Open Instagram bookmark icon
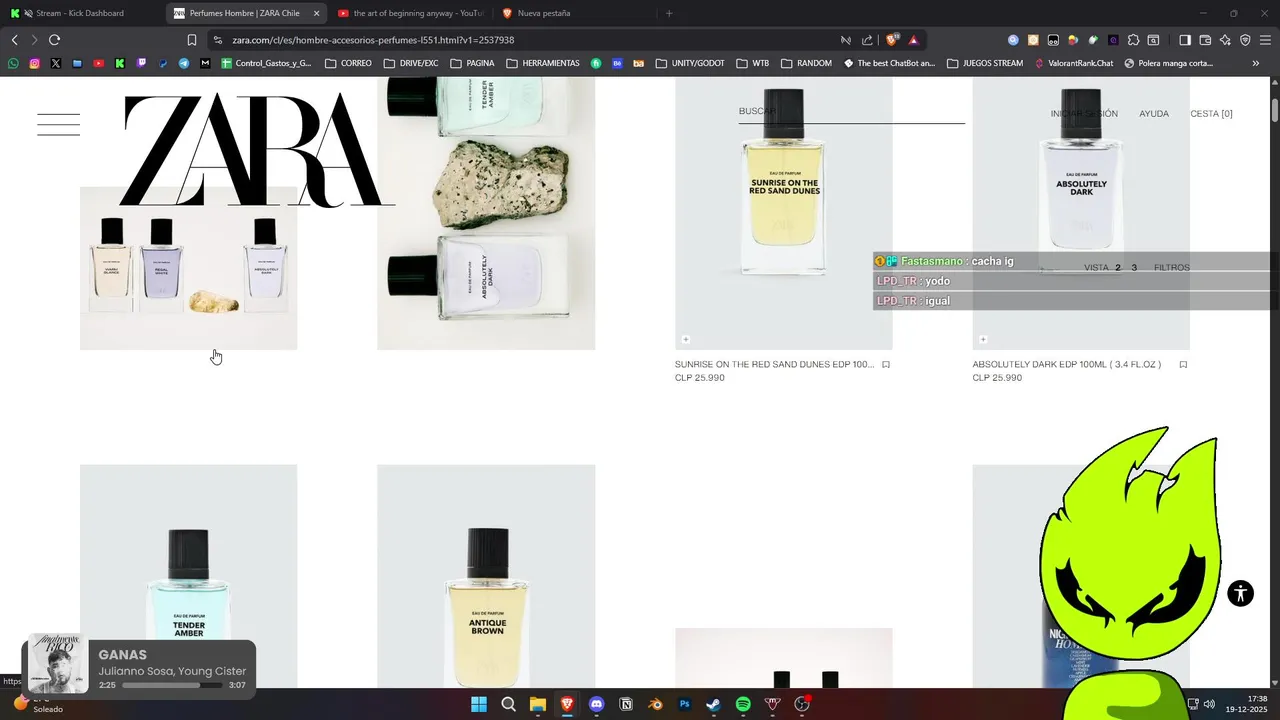1280x720 pixels. pos(34,63)
